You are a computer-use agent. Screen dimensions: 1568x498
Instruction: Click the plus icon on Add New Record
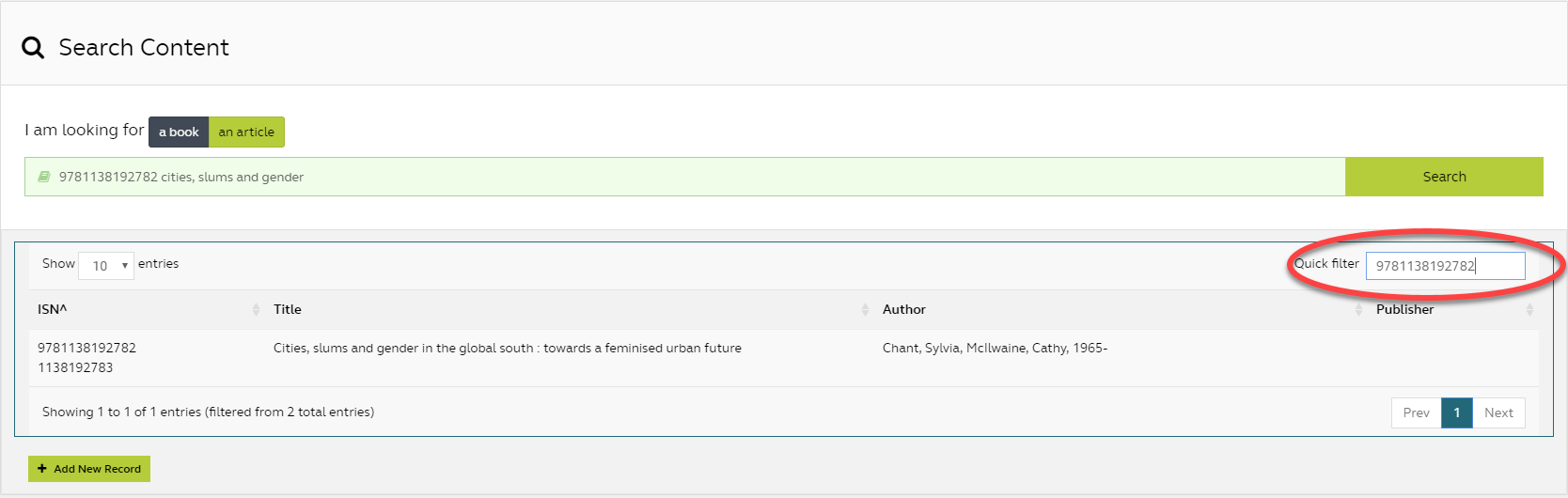42,469
